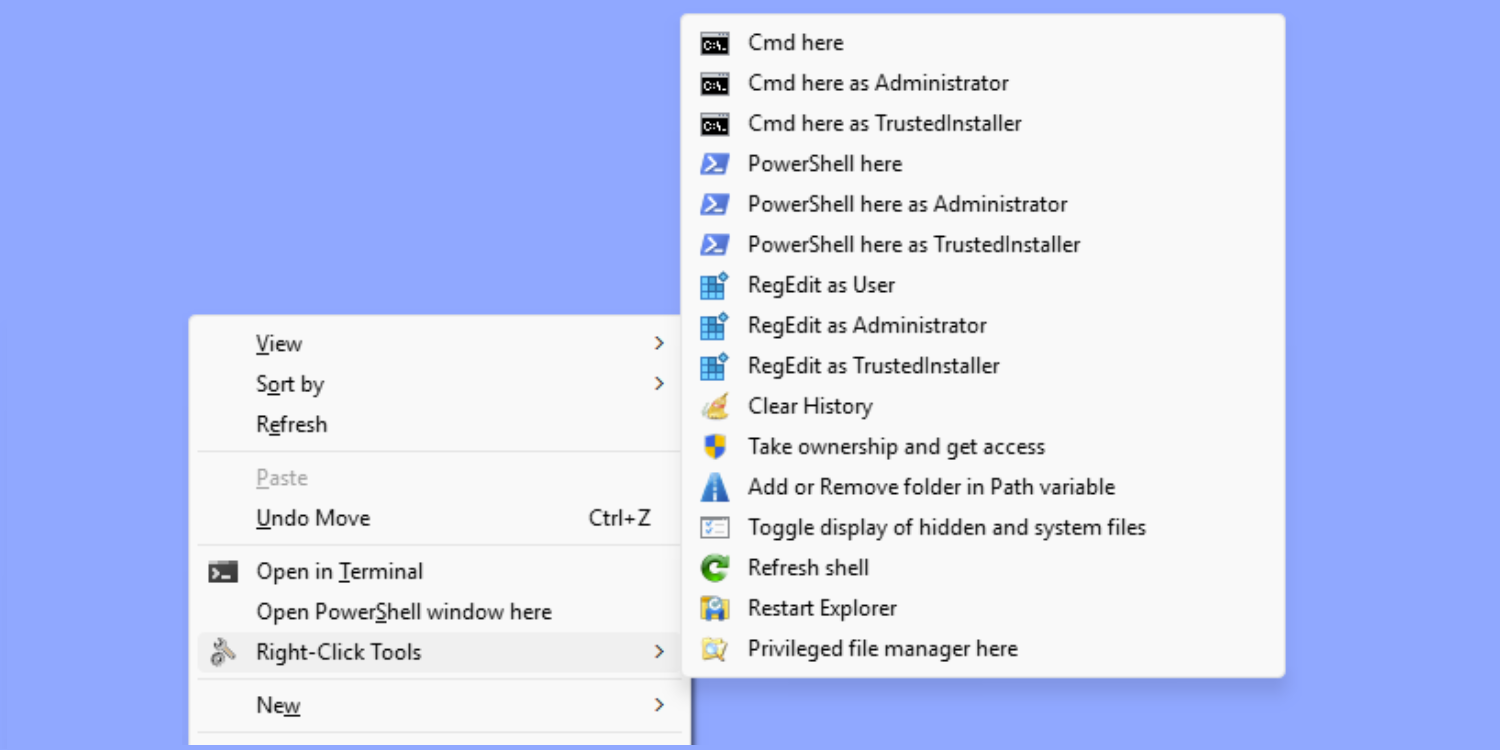The width and height of the screenshot is (1500, 750).
Task: Click the PowerShell here icon
Action: [x=714, y=164]
